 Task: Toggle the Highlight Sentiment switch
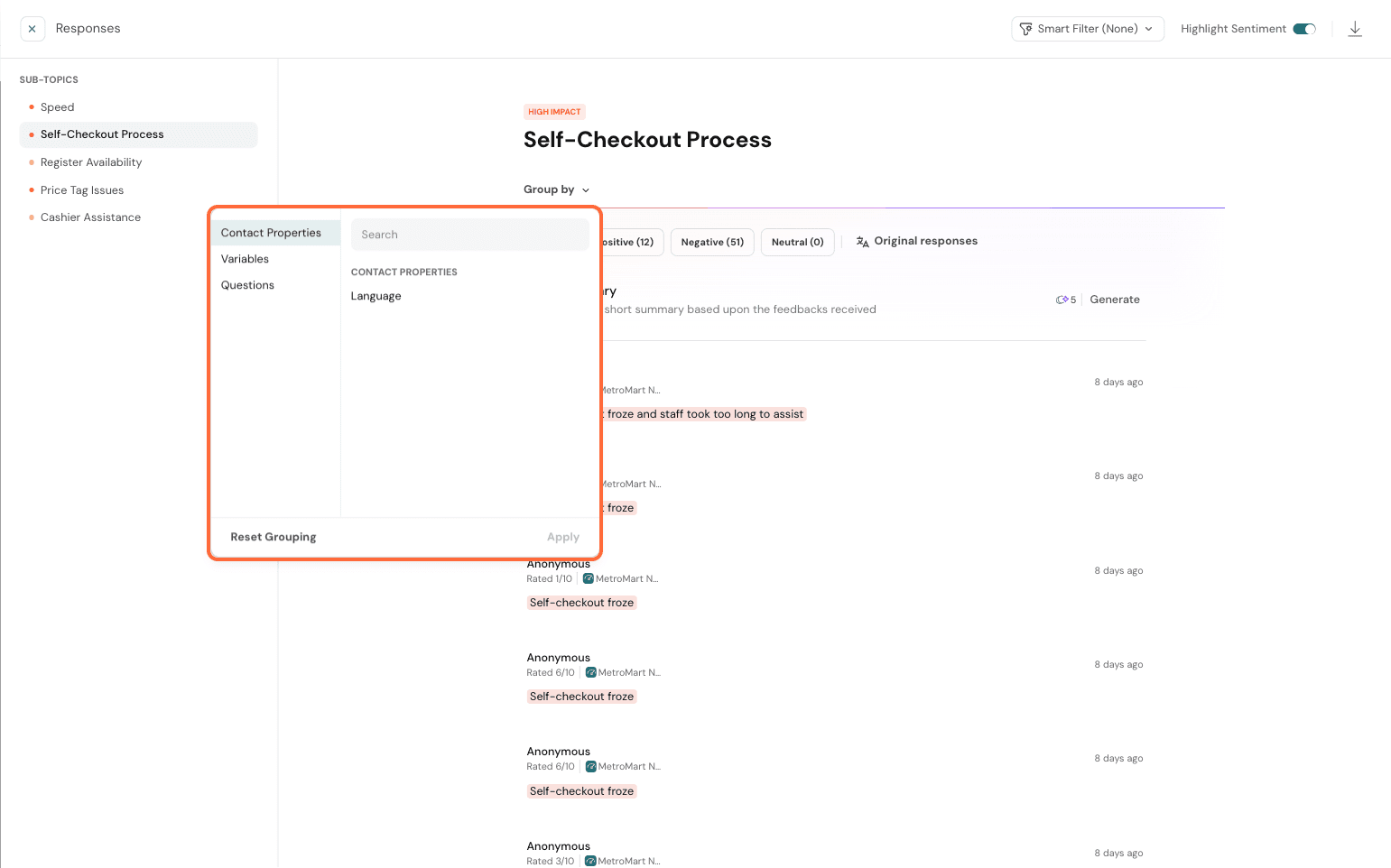1304,29
